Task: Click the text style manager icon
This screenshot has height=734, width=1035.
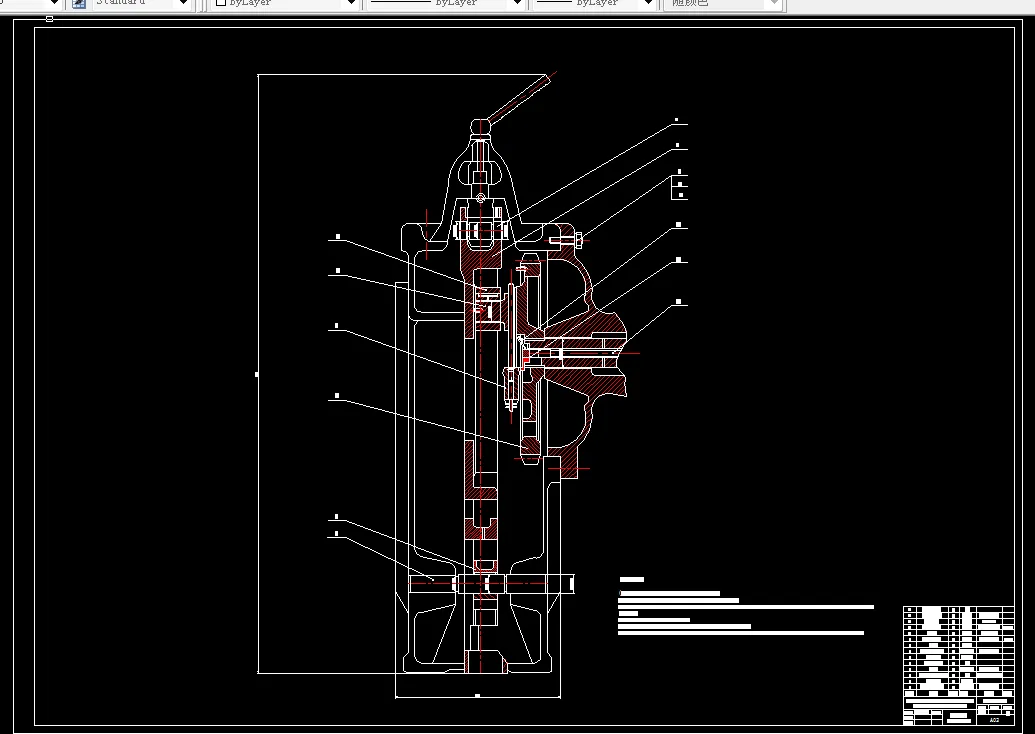Action: point(79,3)
